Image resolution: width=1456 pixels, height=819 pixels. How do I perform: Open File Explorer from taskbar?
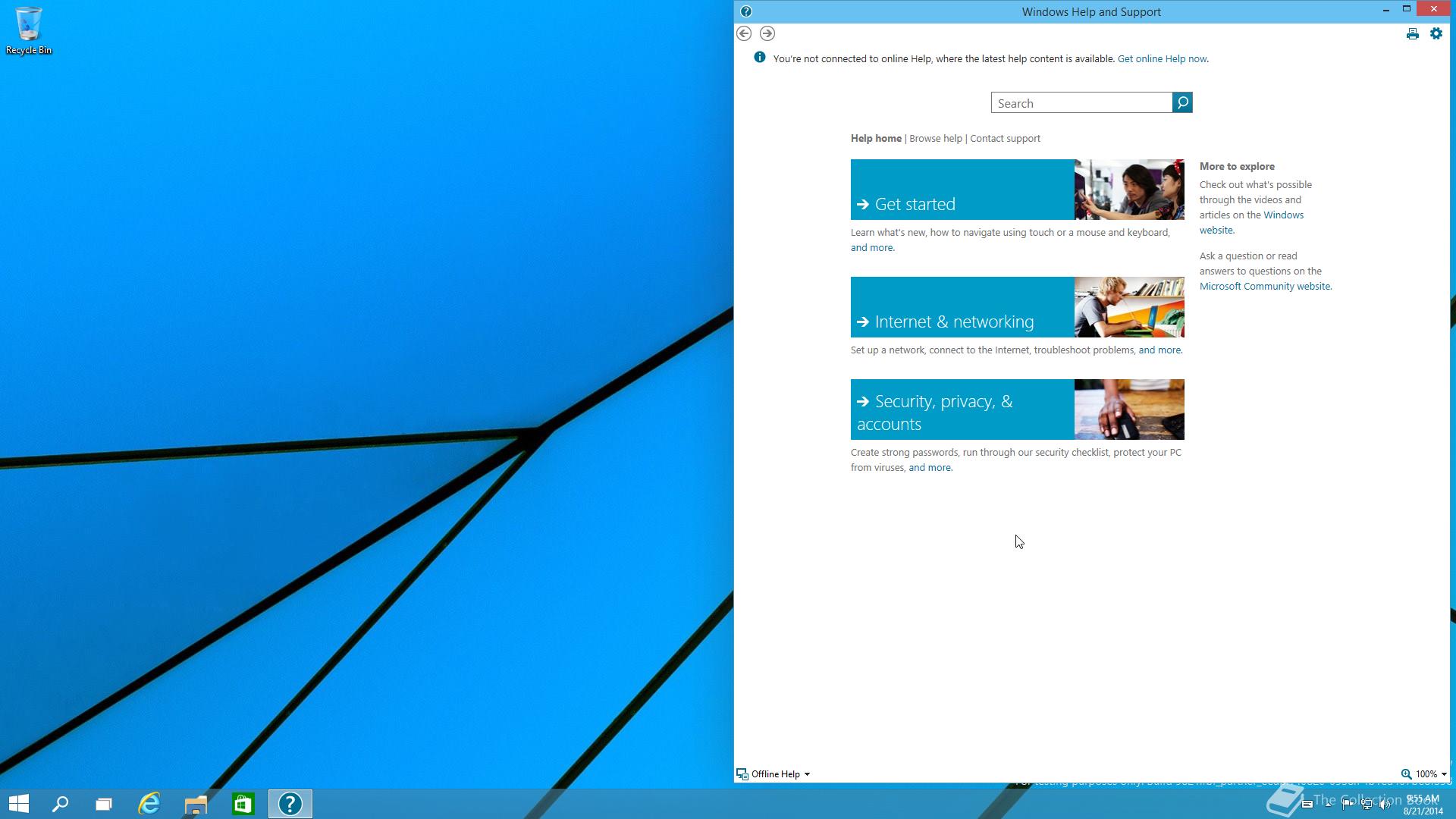[x=196, y=804]
